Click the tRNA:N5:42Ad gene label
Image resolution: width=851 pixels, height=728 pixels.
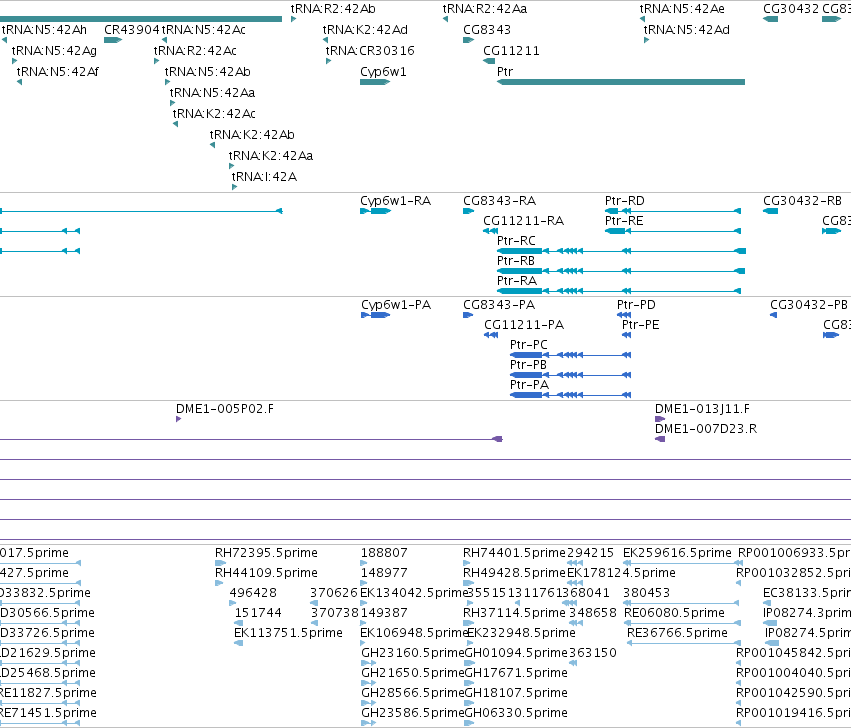(687, 30)
